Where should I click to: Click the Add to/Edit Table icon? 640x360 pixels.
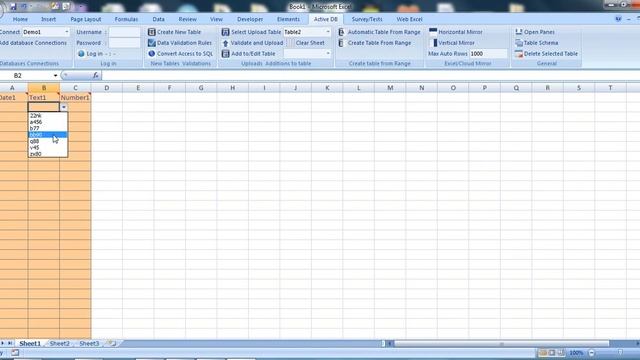(225, 53)
